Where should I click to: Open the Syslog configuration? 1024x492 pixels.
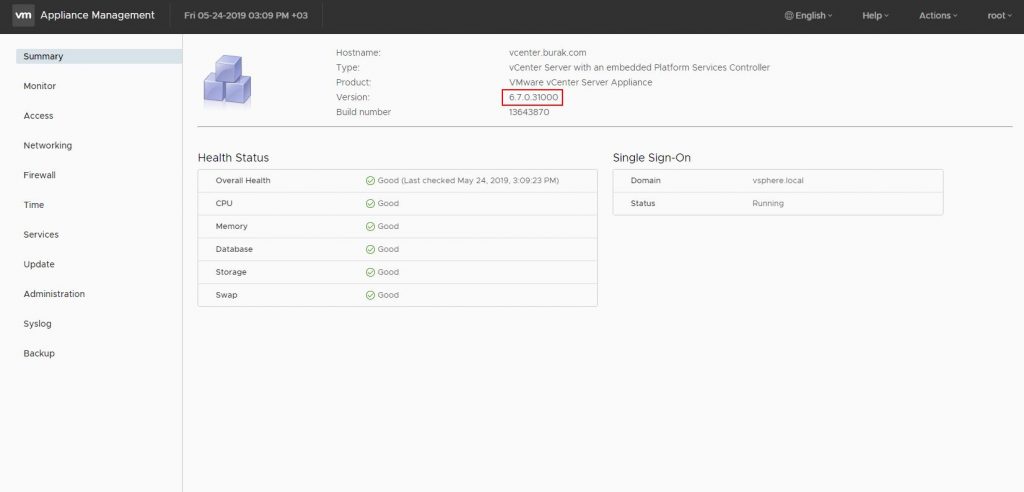click(37, 323)
